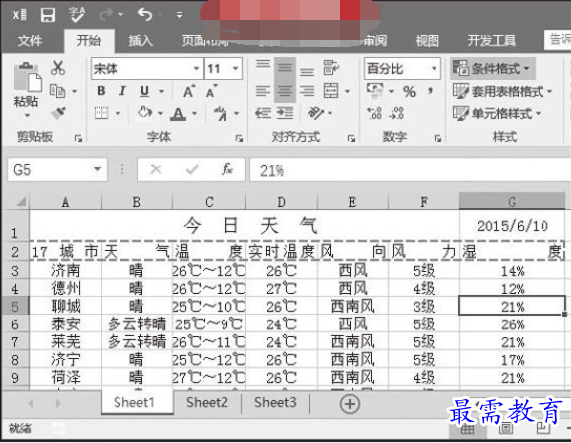Click the Undo arrow in quick access toolbar
The height and width of the screenshot is (443, 571).
point(145,14)
